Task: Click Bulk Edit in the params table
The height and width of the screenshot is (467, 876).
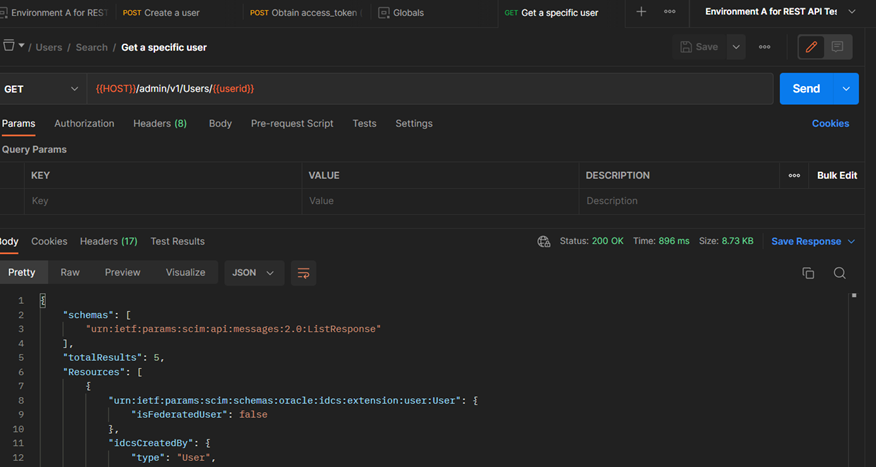Action: click(837, 175)
